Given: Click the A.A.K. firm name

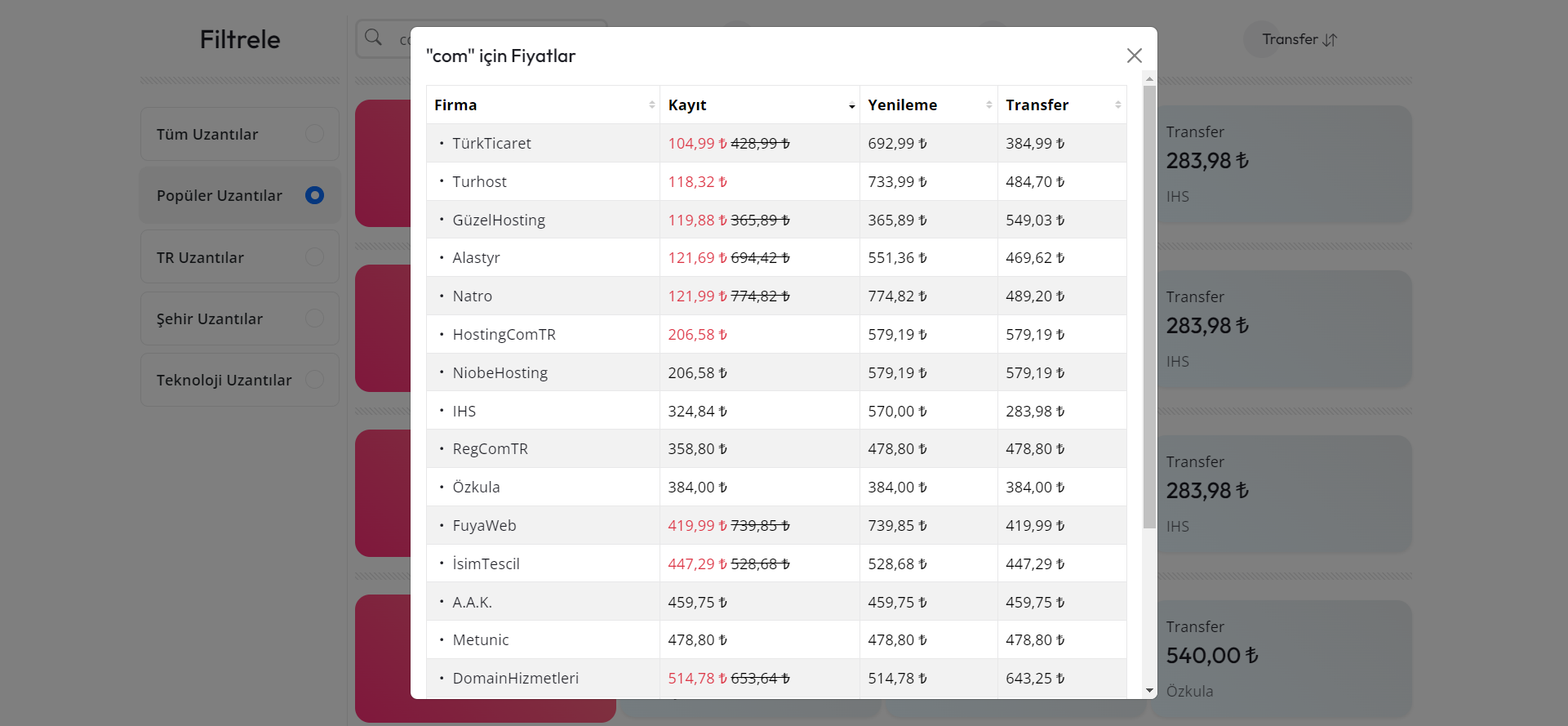Looking at the screenshot, I should click(472, 602).
